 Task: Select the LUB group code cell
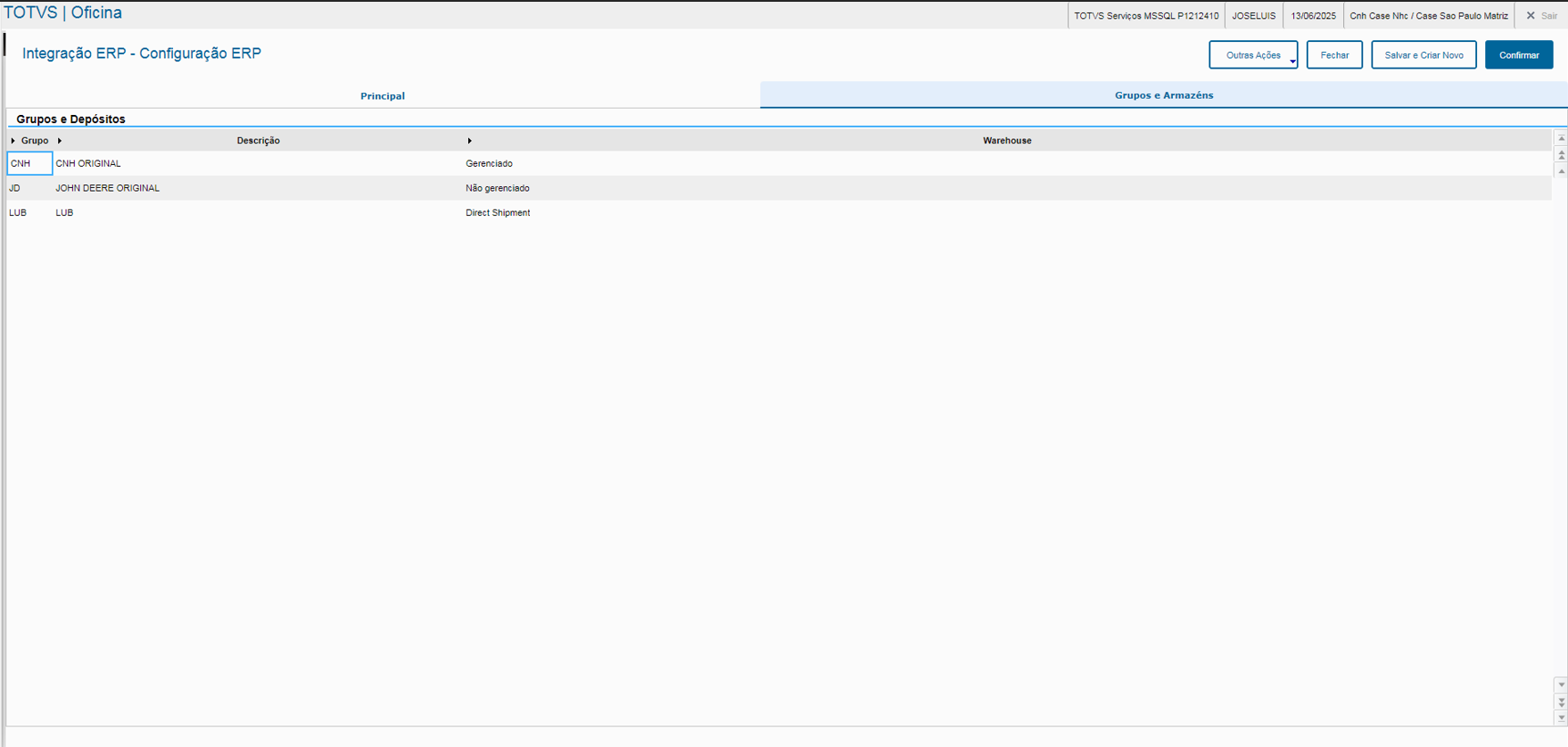29,213
